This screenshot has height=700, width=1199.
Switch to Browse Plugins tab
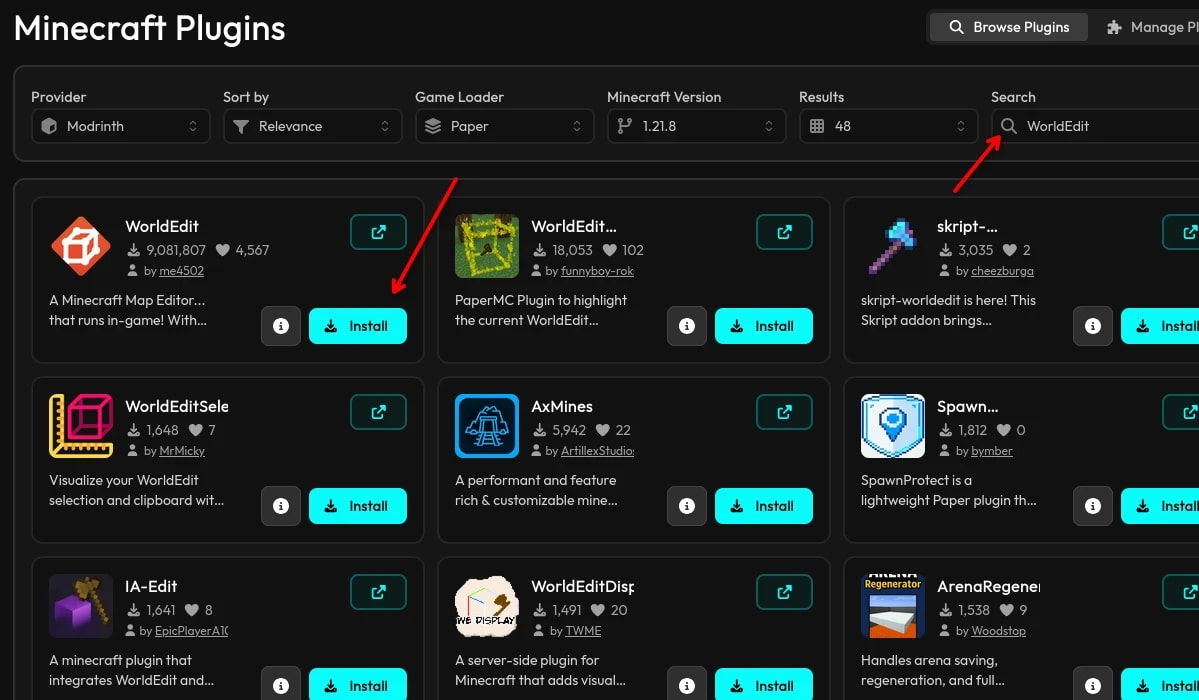point(1009,28)
